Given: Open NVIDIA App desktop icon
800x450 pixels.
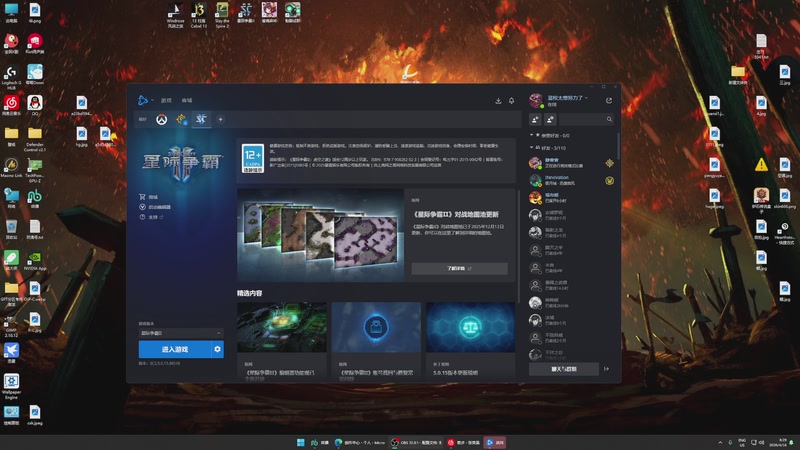Looking at the screenshot, I should click(35, 261).
